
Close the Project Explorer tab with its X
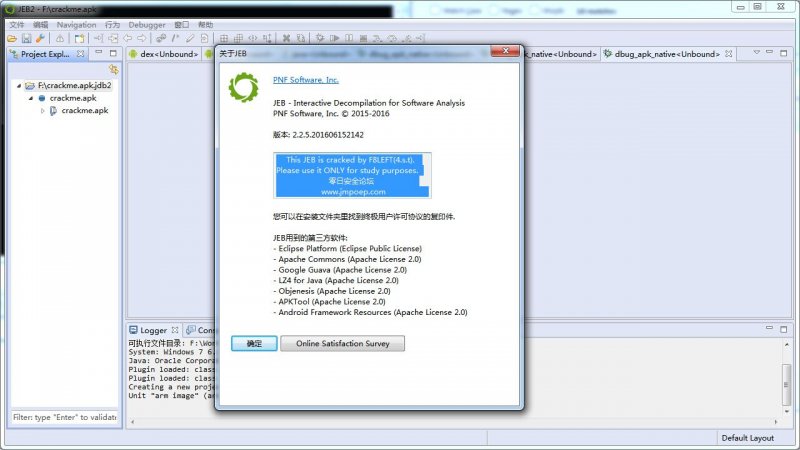click(x=81, y=54)
